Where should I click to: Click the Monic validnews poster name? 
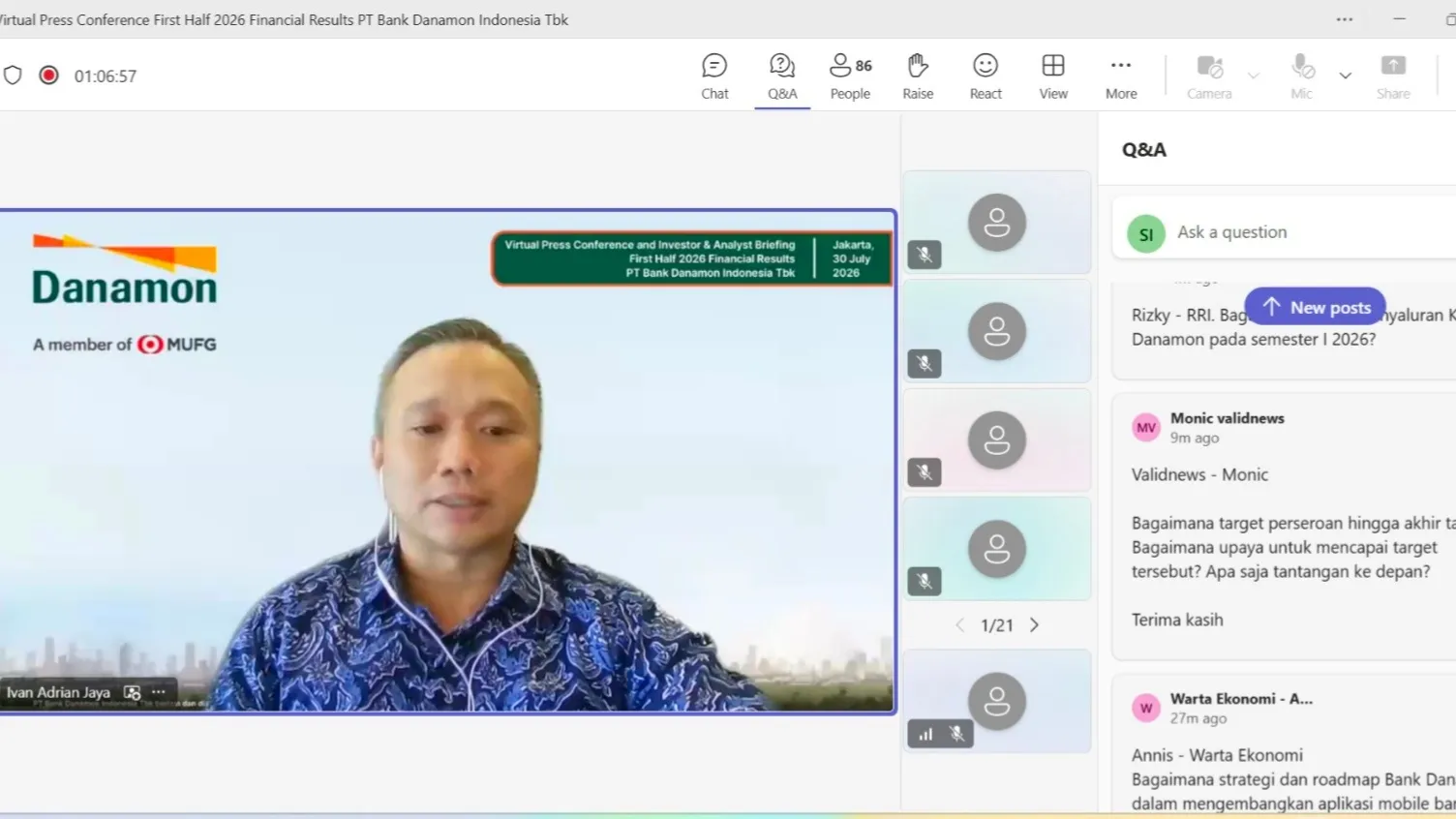pyautogui.click(x=1228, y=418)
